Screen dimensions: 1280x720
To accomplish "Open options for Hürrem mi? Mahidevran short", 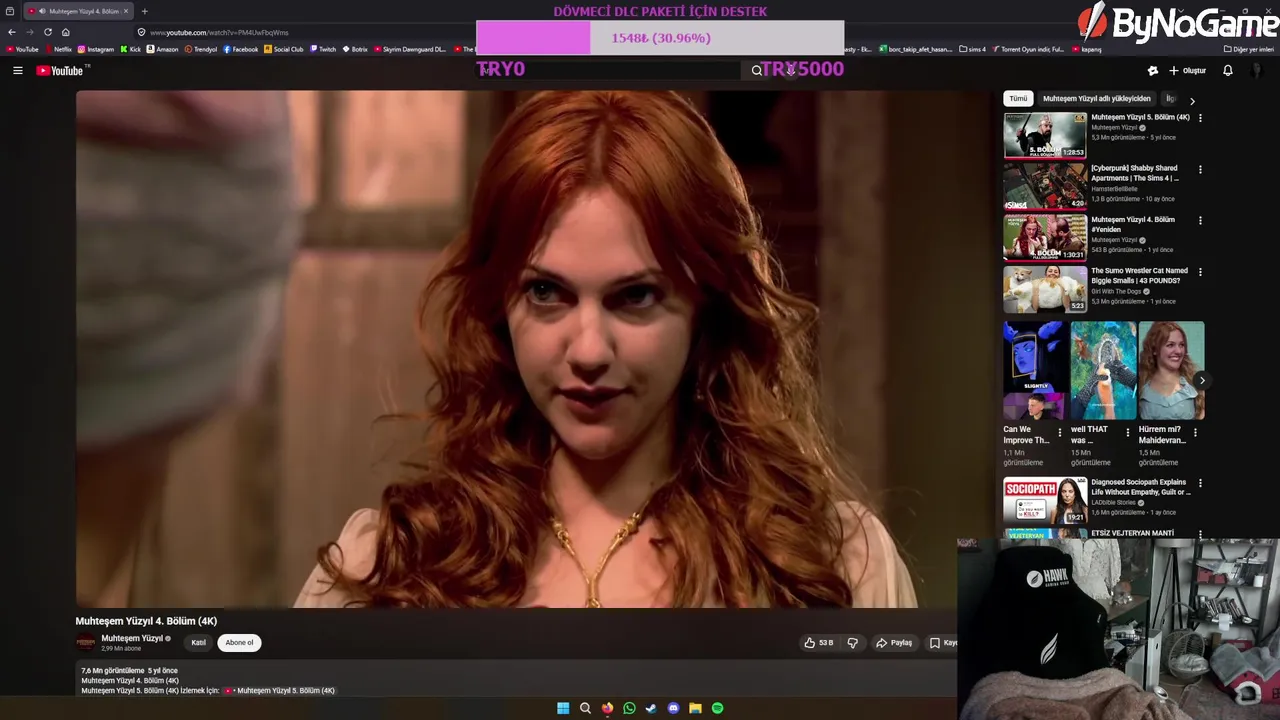I will click(1195, 432).
